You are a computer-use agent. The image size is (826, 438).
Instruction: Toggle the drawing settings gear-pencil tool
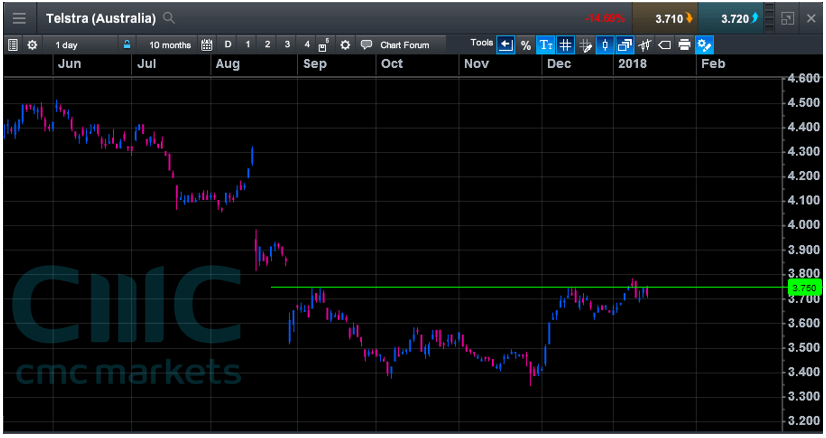point(704,45)
